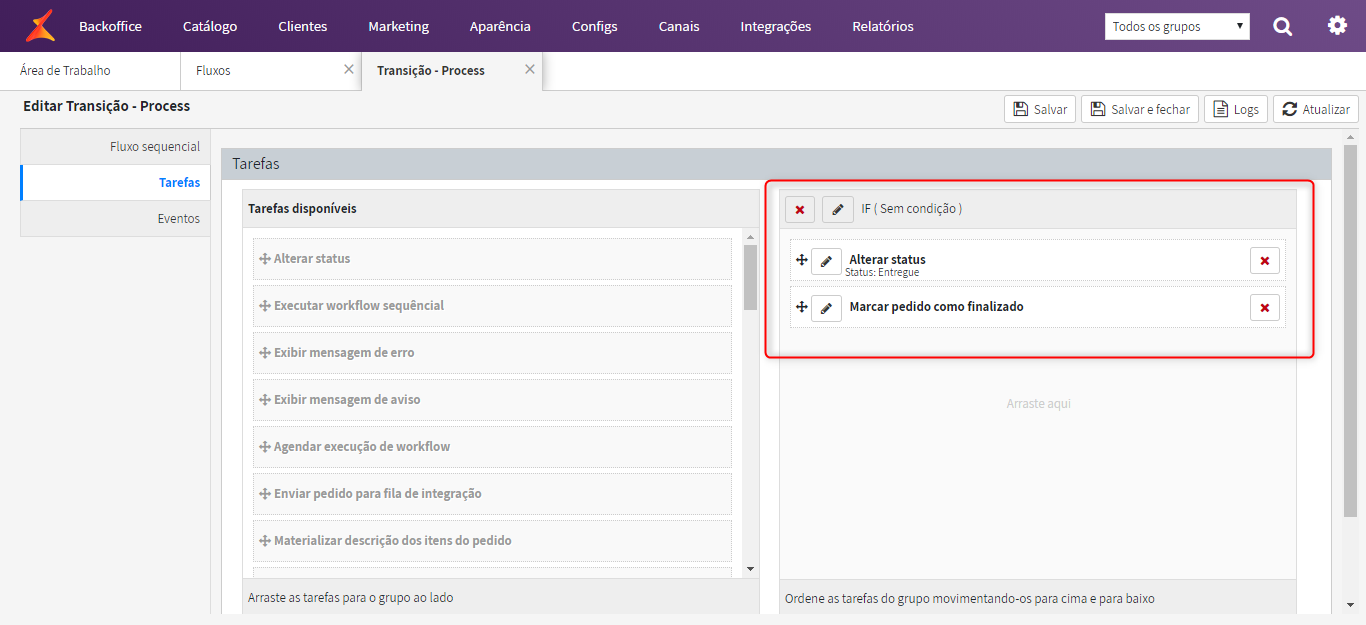The height and width of the screenshot is (625, 1366).
Task: Click the Executar workflow sequêncial task text
Action: pos(359,306)
